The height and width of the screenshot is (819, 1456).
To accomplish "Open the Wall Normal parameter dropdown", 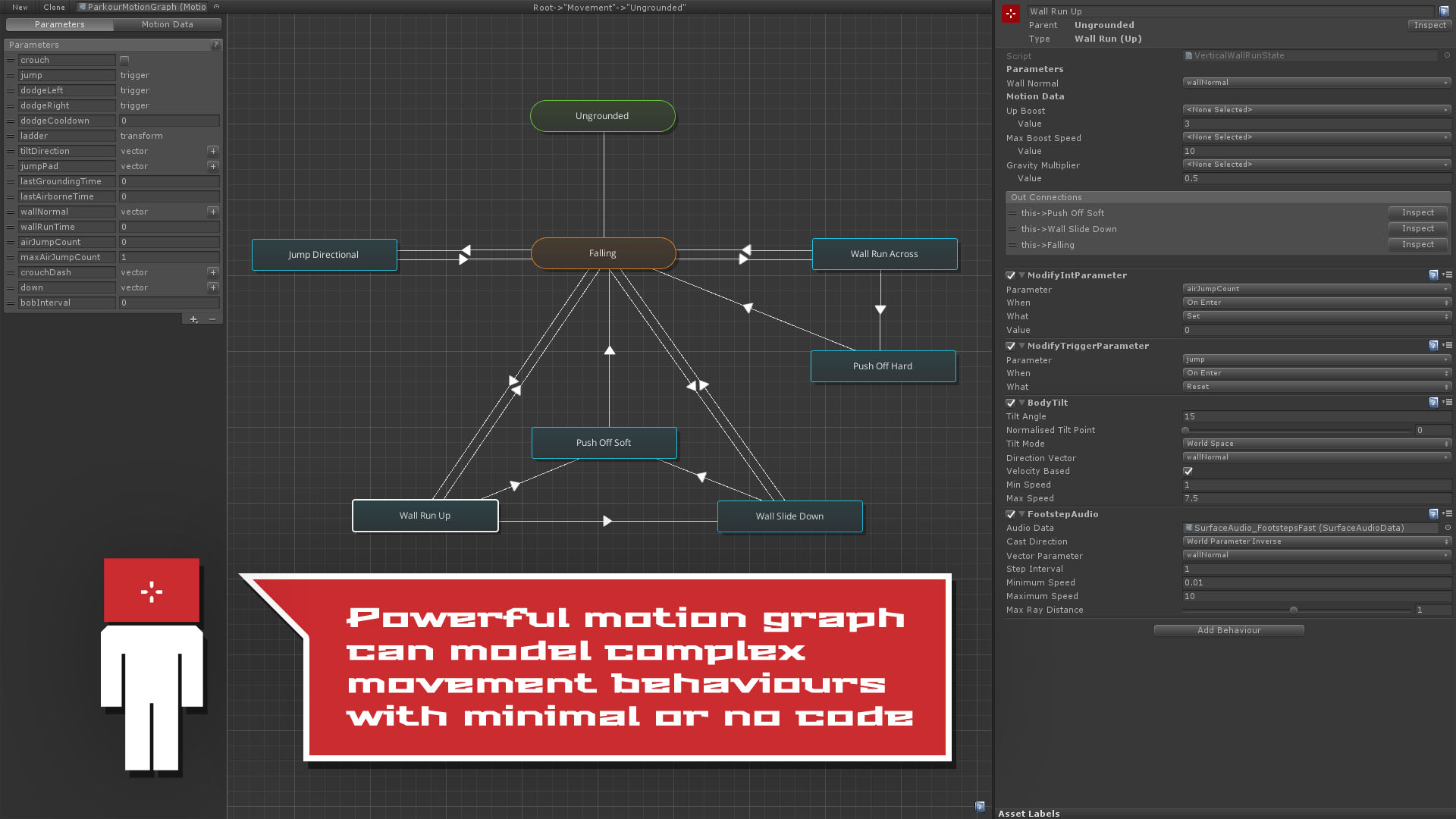I will point(1316,83).
